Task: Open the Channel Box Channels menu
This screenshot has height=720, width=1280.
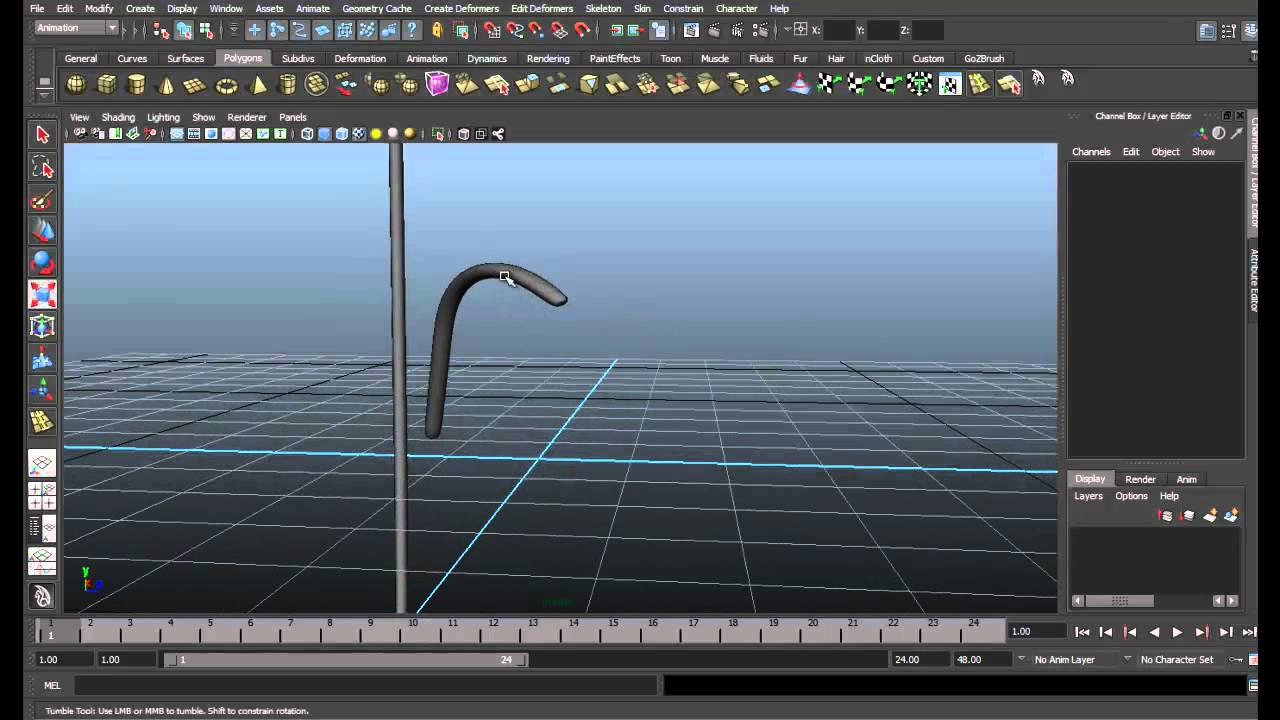Action: [x=1091, y=152]
